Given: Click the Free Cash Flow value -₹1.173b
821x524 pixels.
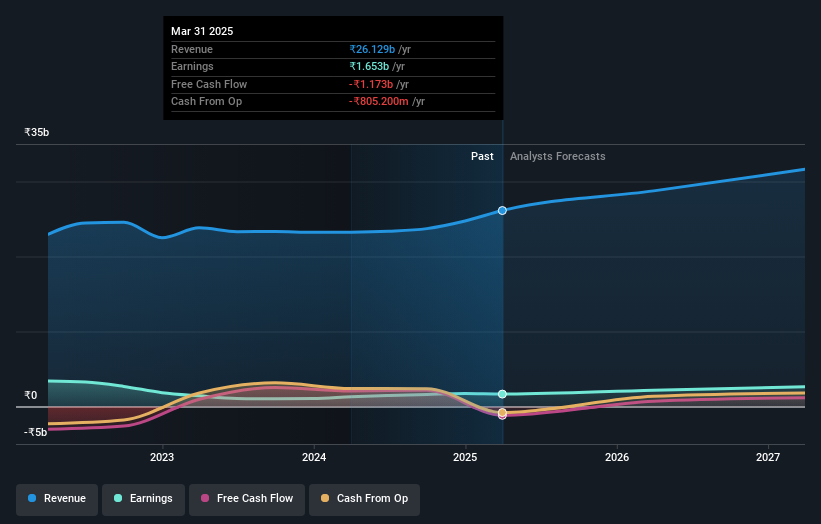Looking at the screenshot, I should (x=371, y=84).
